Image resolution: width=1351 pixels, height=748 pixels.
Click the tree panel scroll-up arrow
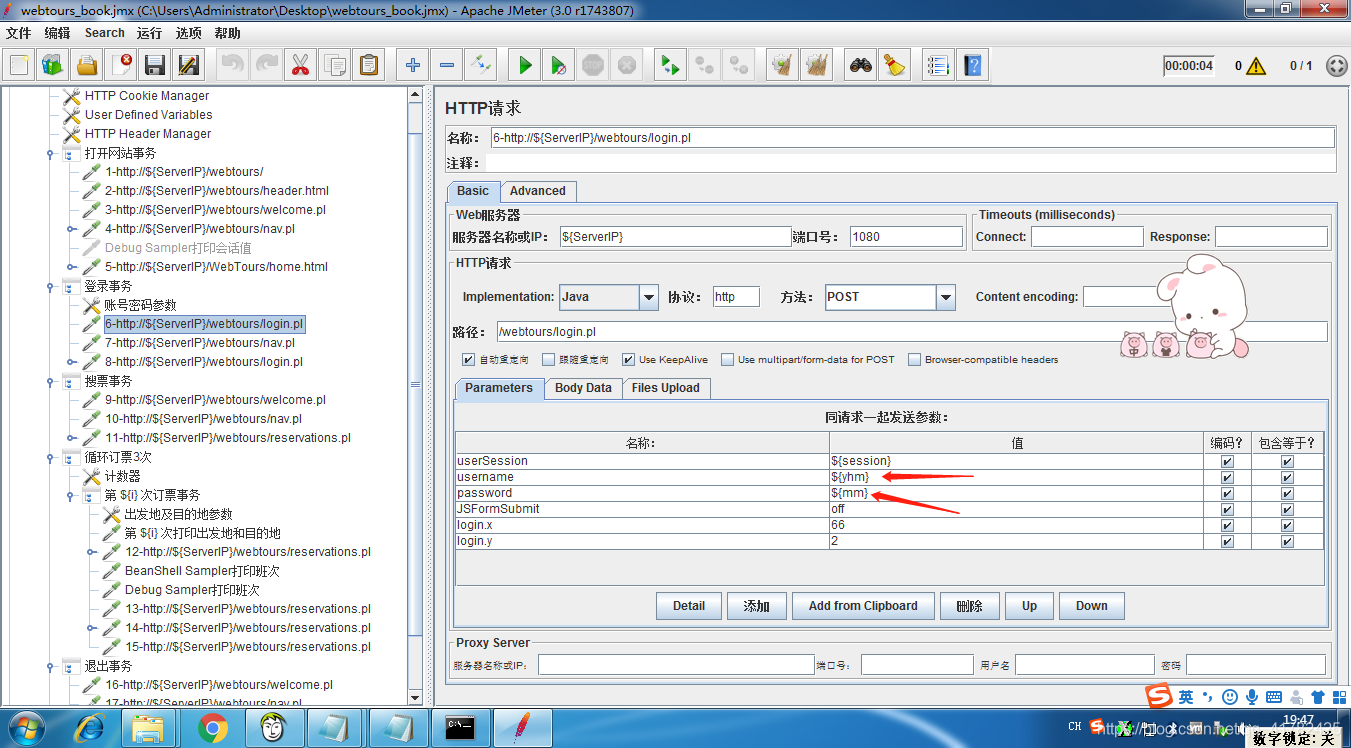tap(416, 94)
